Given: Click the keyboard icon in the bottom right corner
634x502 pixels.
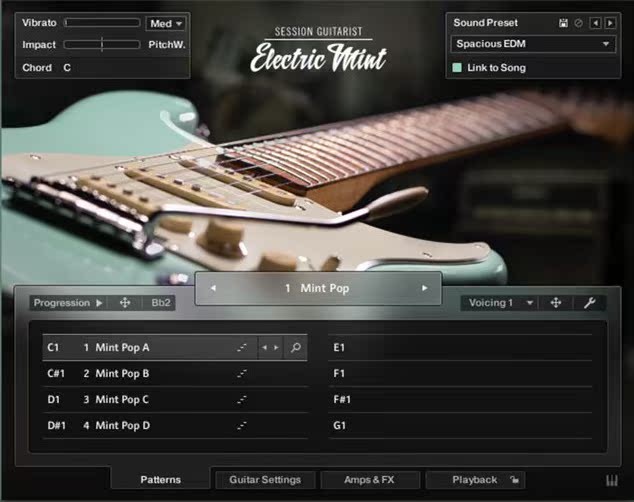Looking at the screenshot, I should click(x=612, y=480).
